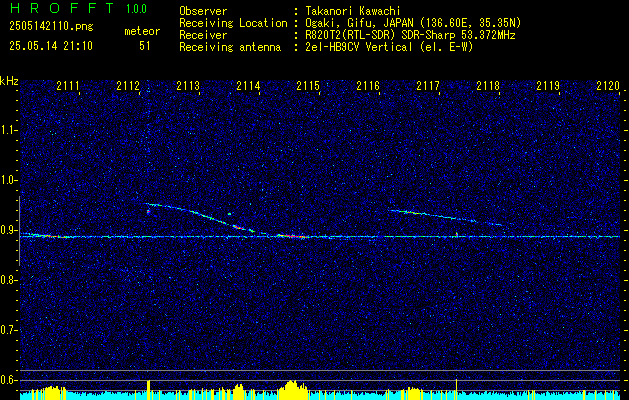
Task: Click the 2117 time marker
Action: tap(428, 86)
